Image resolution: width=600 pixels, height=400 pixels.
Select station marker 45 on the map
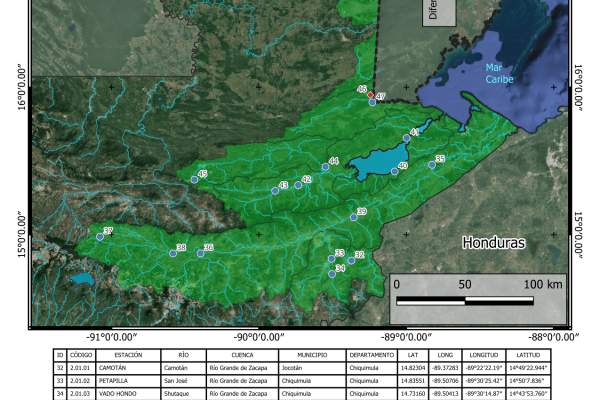tap(195, 179)
